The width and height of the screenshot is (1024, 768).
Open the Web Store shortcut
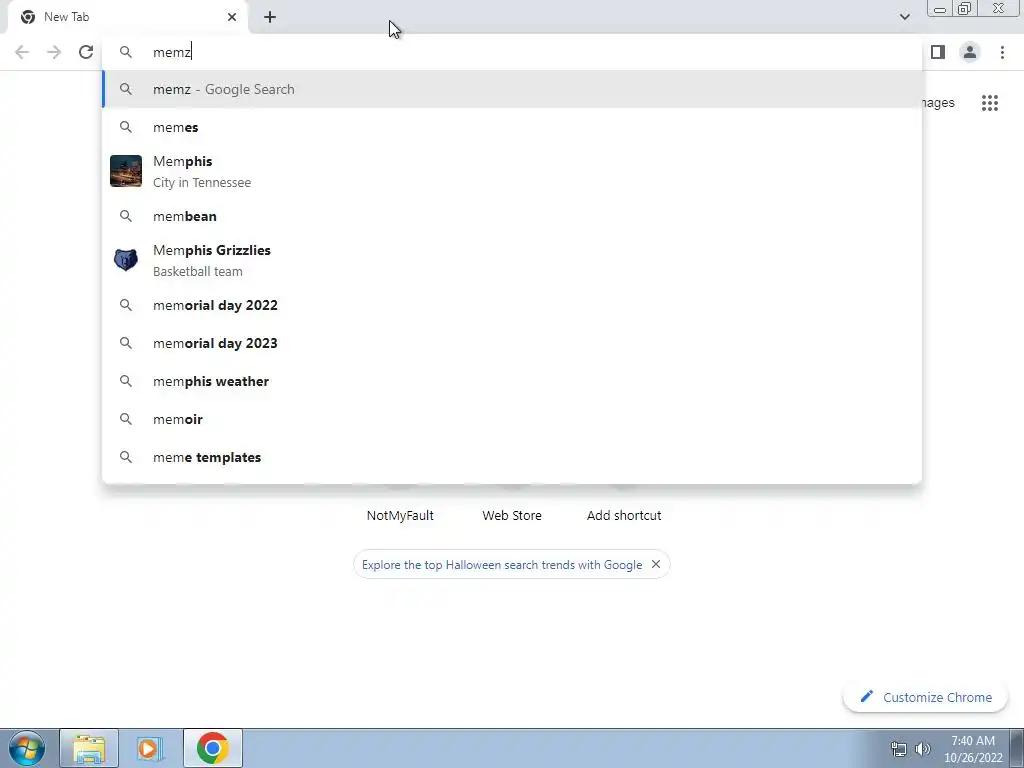point(512,515)
